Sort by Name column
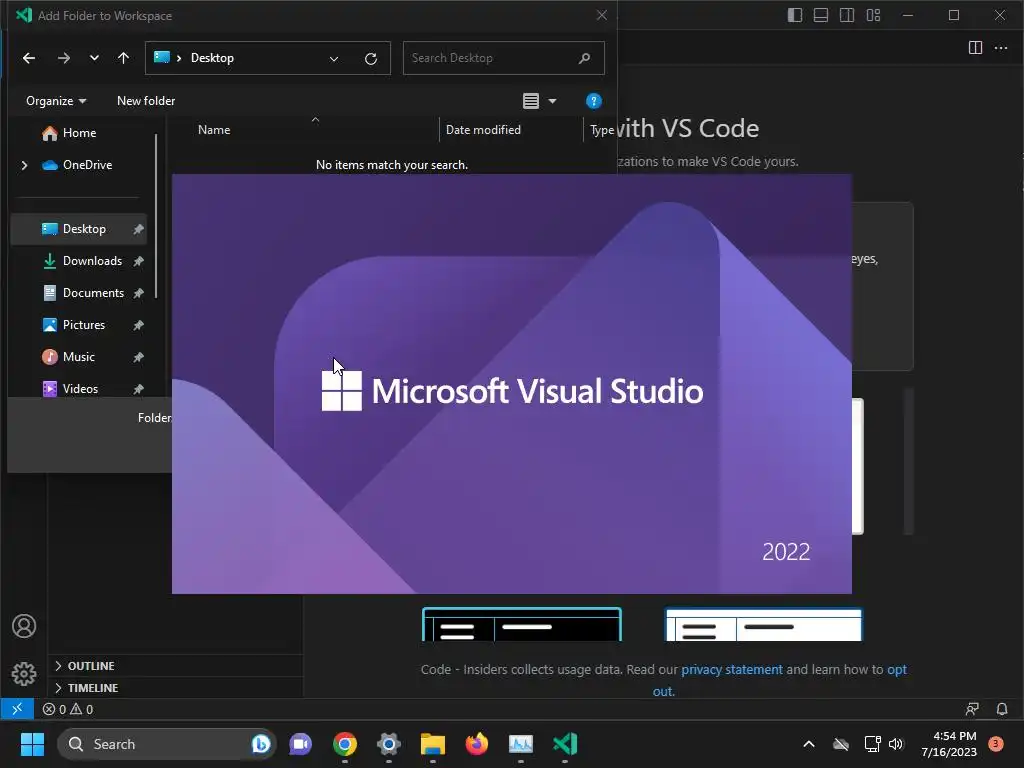This screenshot has width=1024, height=768. (x=214, y=130)
